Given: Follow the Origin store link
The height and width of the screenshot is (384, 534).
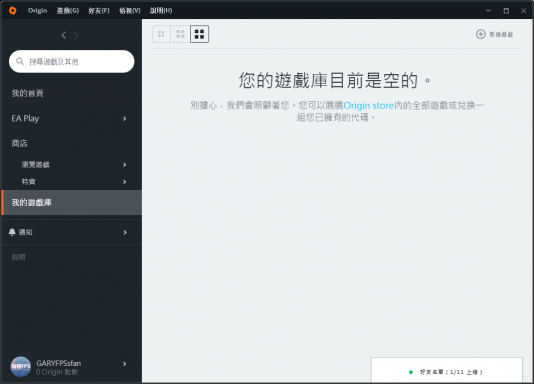Looking at the screenshot, I should coord(368,106).
